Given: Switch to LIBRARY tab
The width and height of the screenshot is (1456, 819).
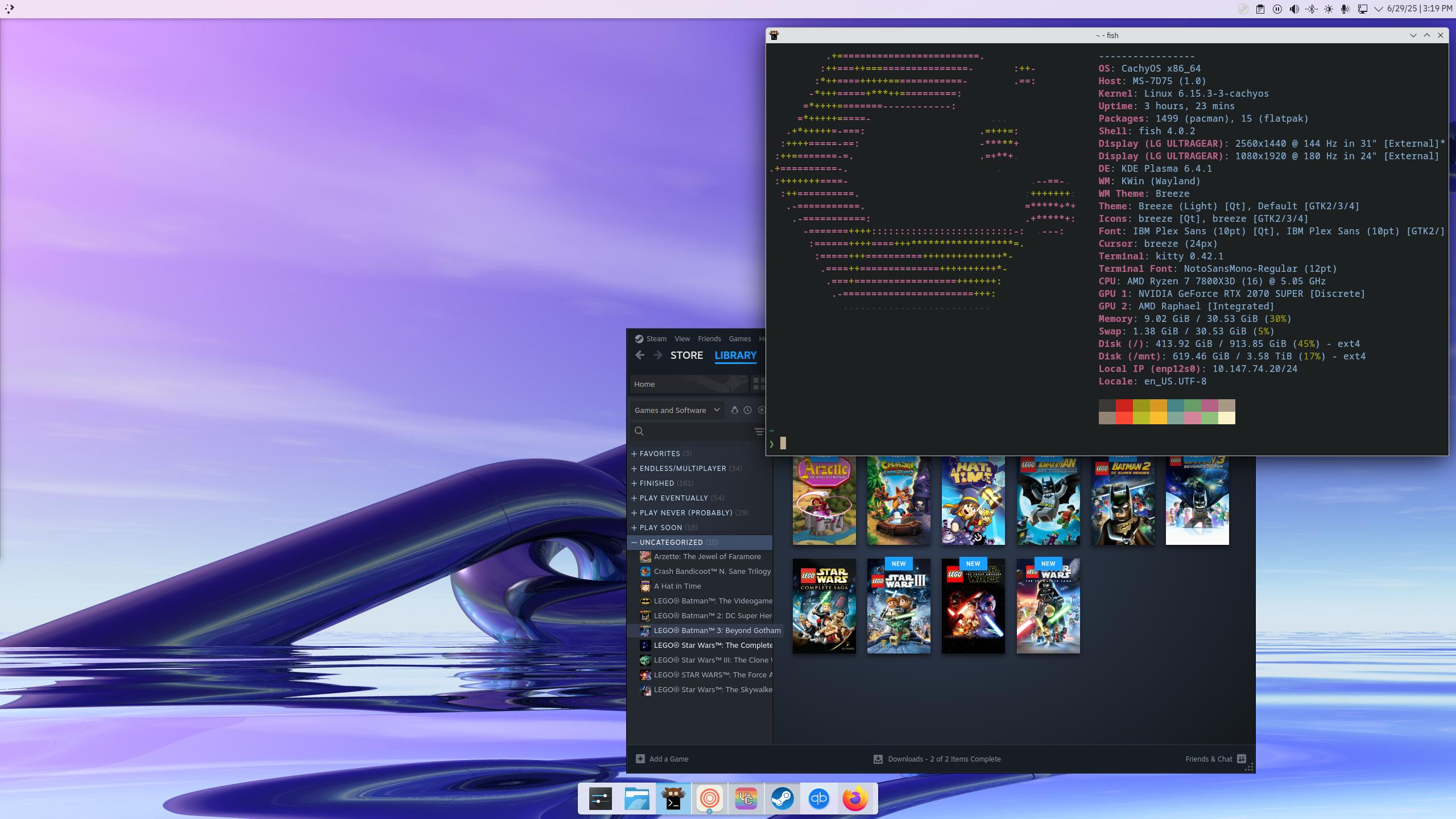Looking at the screenshot, I should [x=735, y=355].
